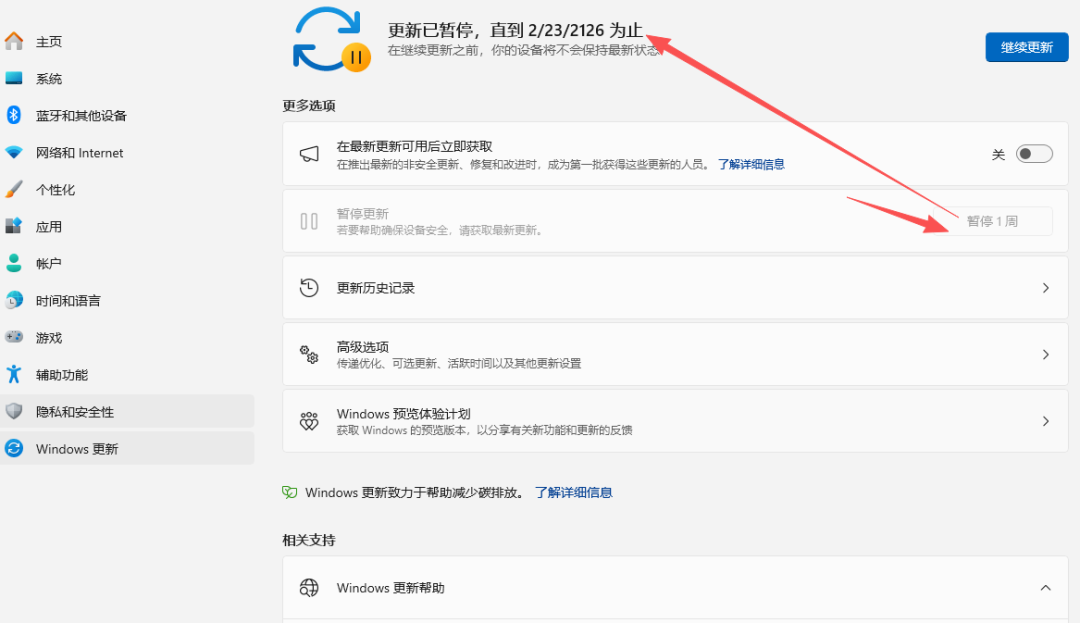Viewport: 1080px width, 623px height.
Task: Click the Windows 更新 sync icon in sidebar
Action: (14, 448)
